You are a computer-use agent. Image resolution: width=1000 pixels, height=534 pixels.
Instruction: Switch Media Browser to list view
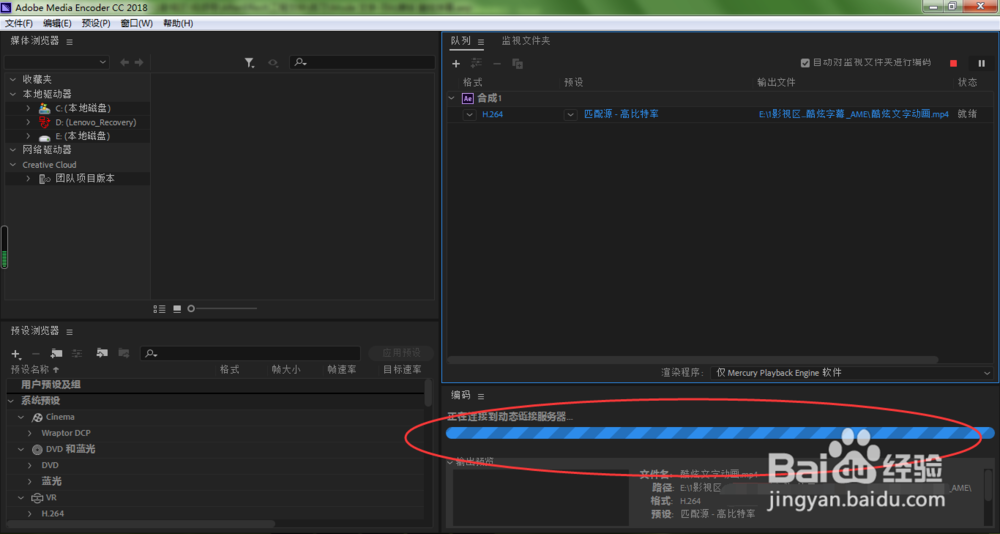click(159, 309)
